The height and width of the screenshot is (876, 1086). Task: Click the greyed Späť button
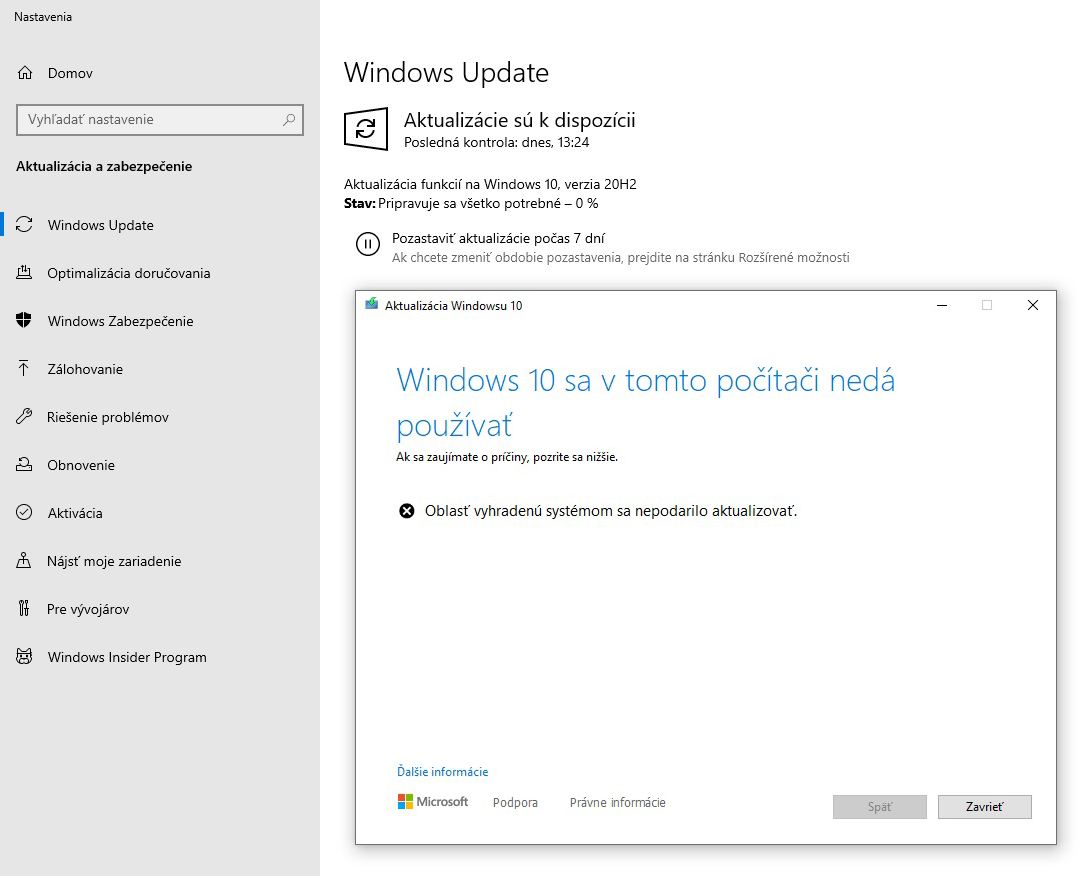coord(880,807)
